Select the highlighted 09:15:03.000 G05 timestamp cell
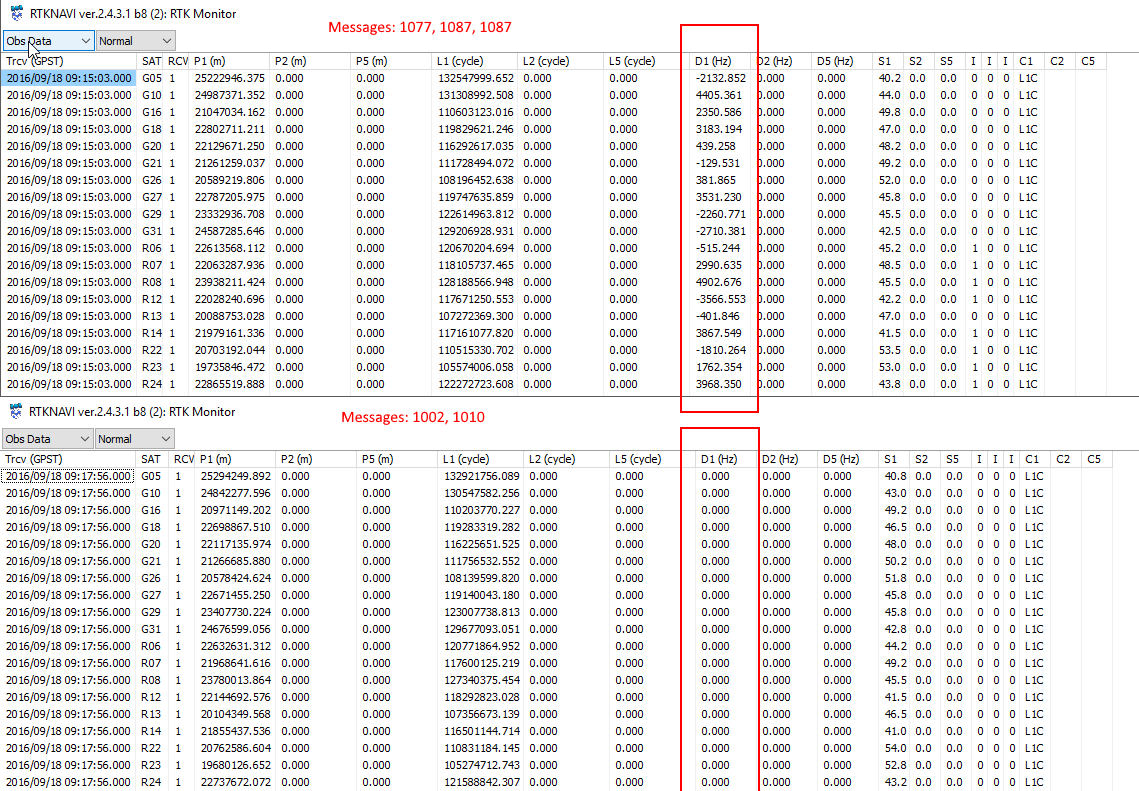 coord(69,78)
